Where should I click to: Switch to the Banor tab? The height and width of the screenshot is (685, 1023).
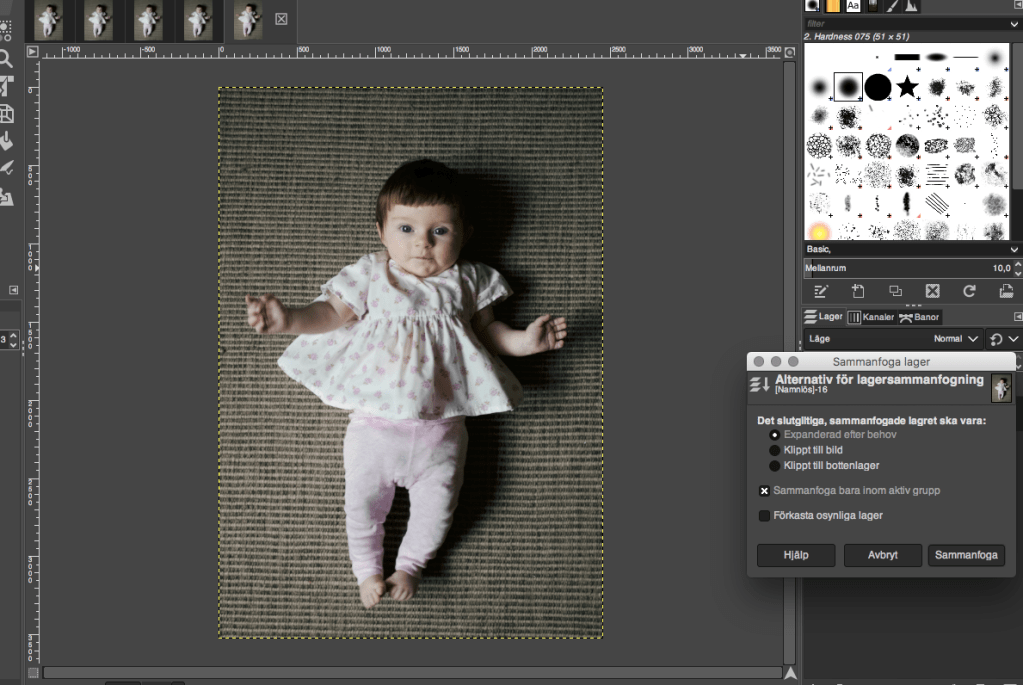[919, 317]
